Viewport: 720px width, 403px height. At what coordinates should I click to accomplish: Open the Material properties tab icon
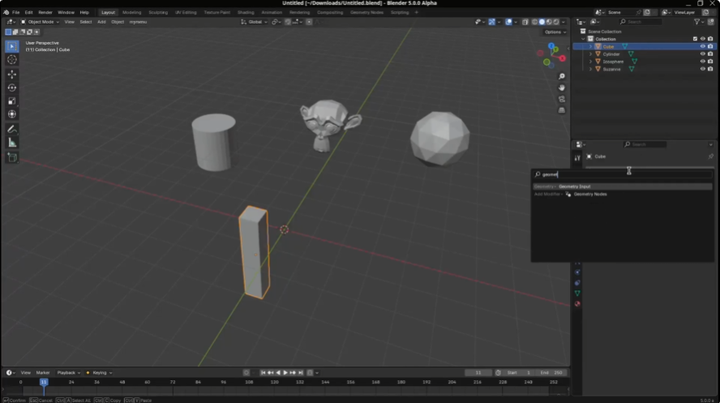[x=577, y=304]
